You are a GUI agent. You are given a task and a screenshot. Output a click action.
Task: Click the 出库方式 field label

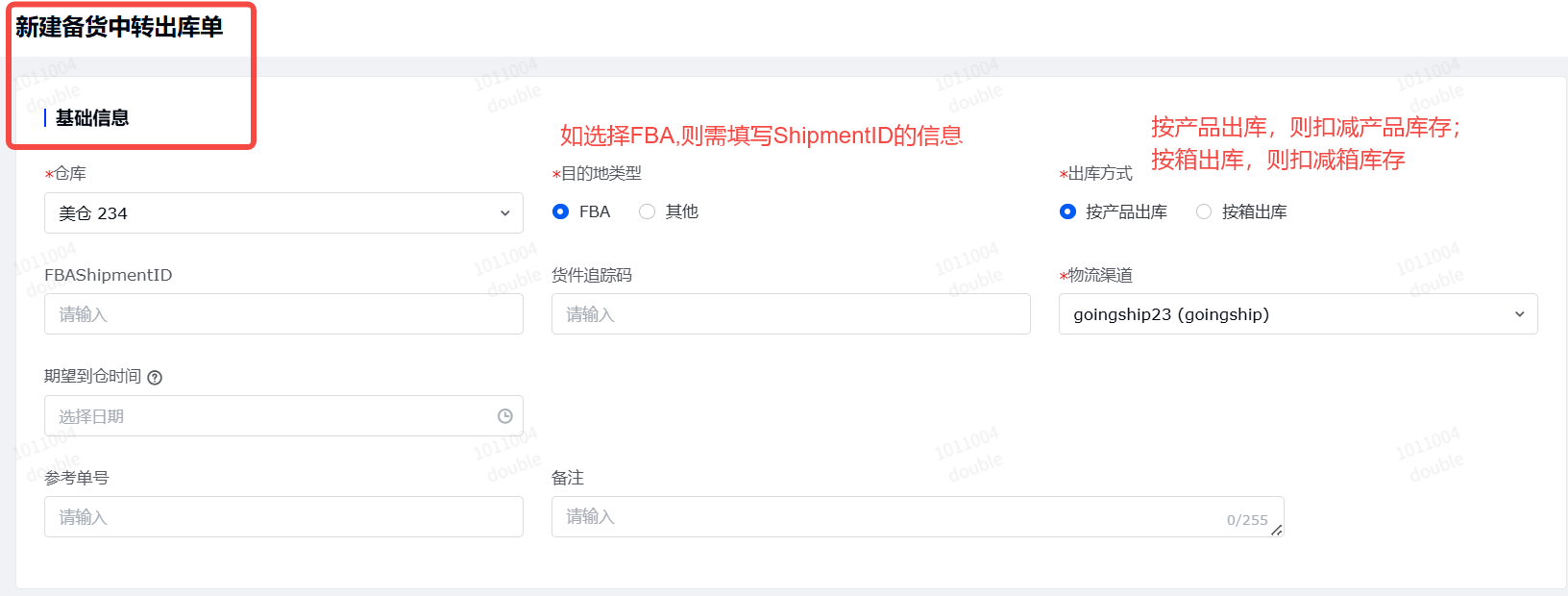pyautogui.click(x=1100, y=174)
